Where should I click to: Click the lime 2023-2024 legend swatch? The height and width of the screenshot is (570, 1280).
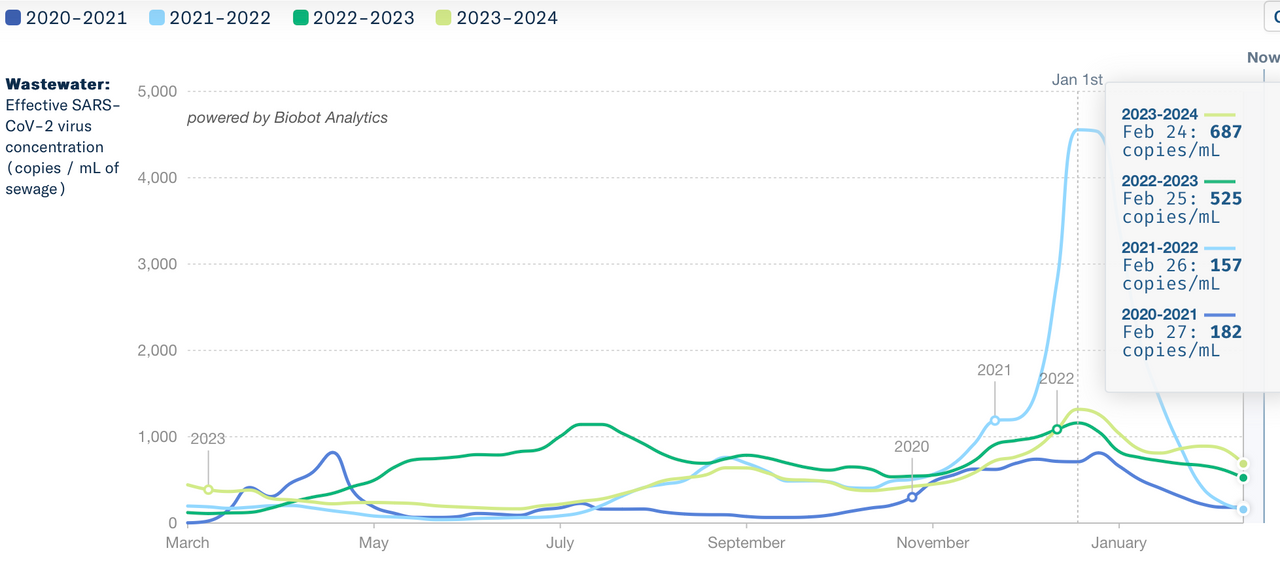(443, 18)
